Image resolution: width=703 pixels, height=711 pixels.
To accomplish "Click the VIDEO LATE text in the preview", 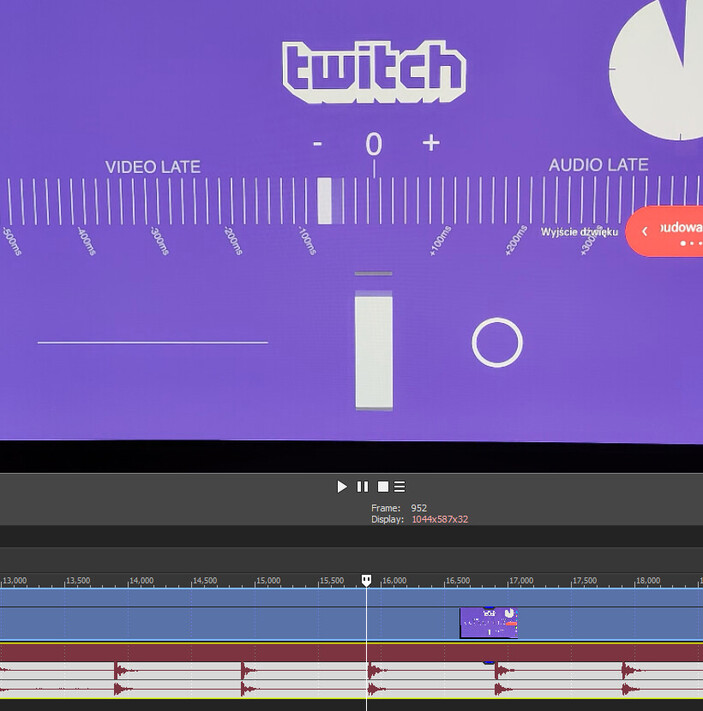I will (x=153, y=167).
